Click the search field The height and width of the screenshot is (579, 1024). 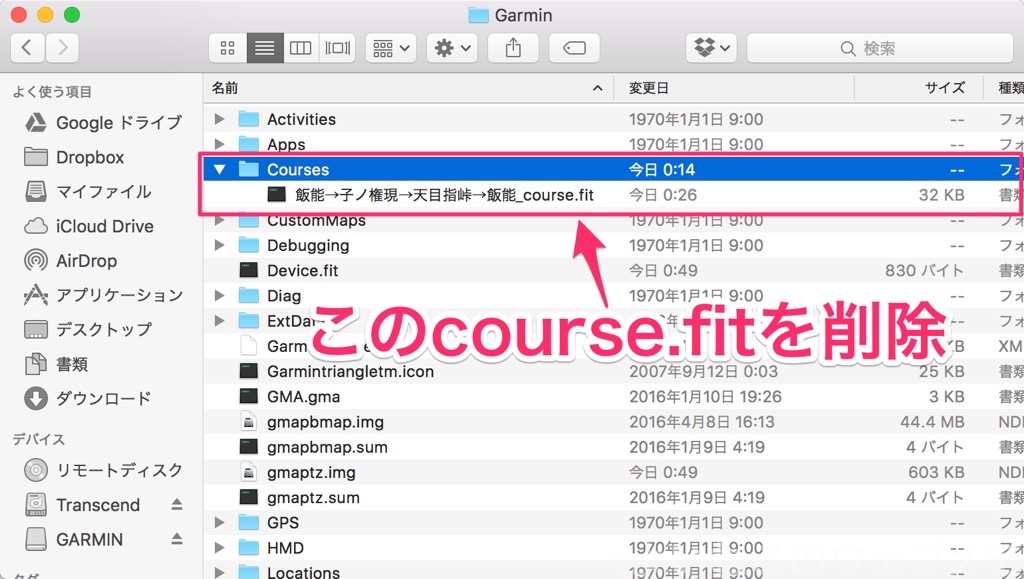[x=880, y=47]
